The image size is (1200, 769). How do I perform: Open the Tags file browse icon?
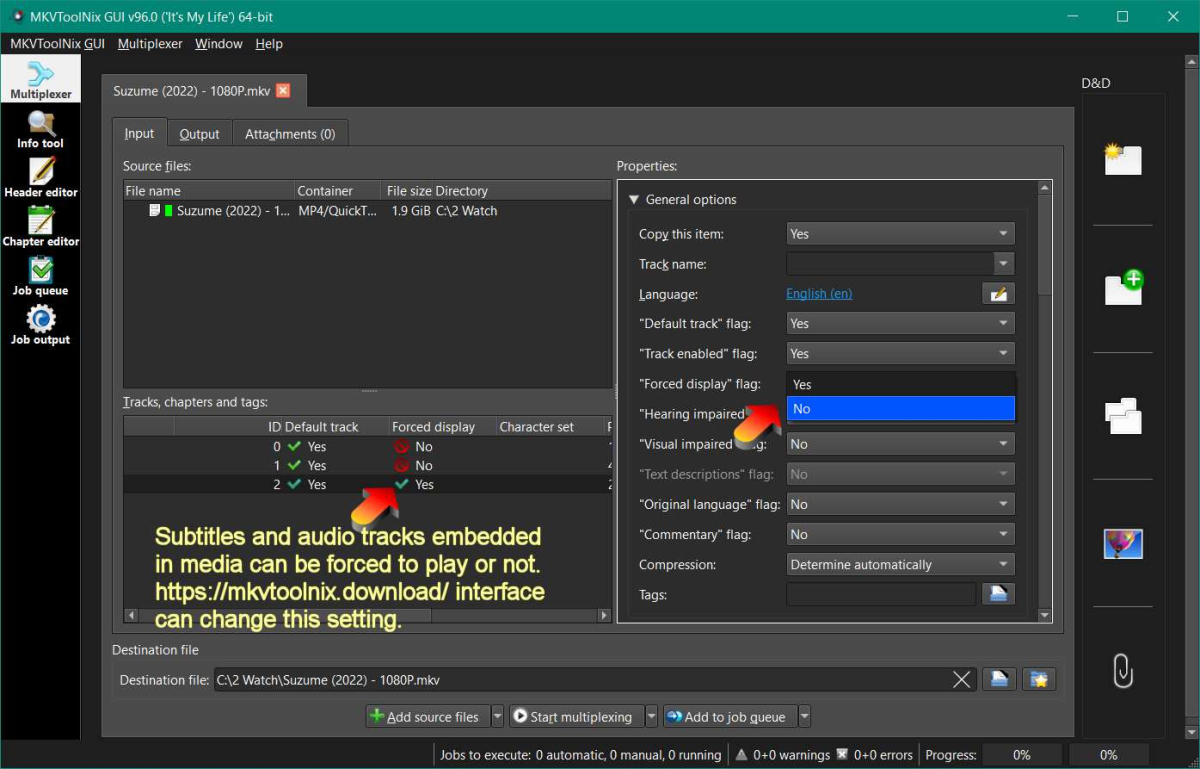(x=999, y=594)
